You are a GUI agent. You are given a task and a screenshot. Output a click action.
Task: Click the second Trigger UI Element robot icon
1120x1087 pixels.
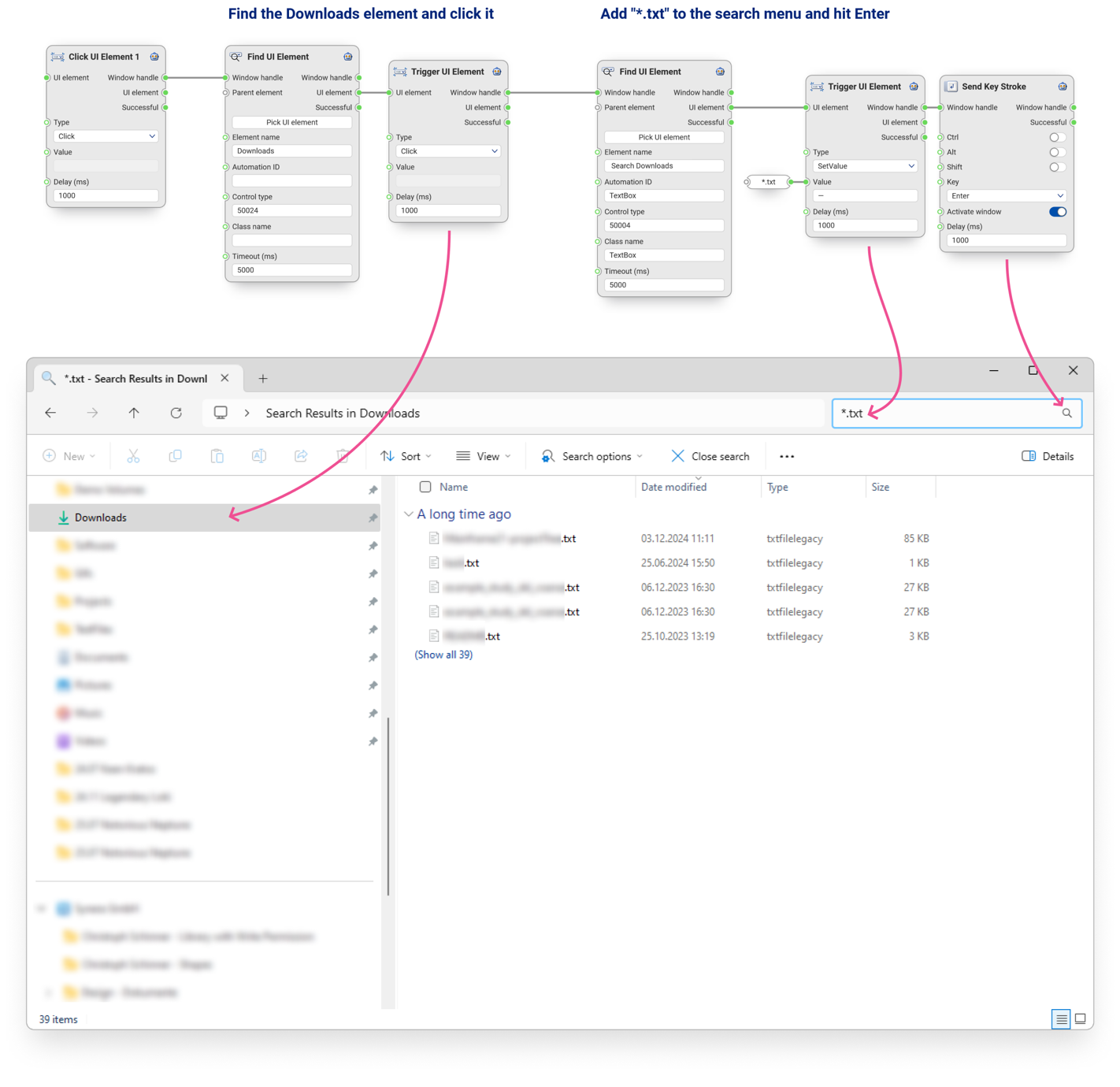(914, 87)
